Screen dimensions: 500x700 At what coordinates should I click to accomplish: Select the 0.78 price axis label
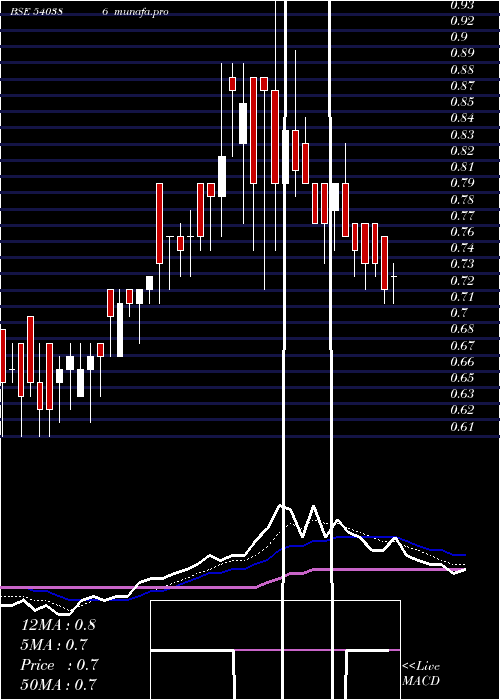pyautogui.click(x=462, y=199)
